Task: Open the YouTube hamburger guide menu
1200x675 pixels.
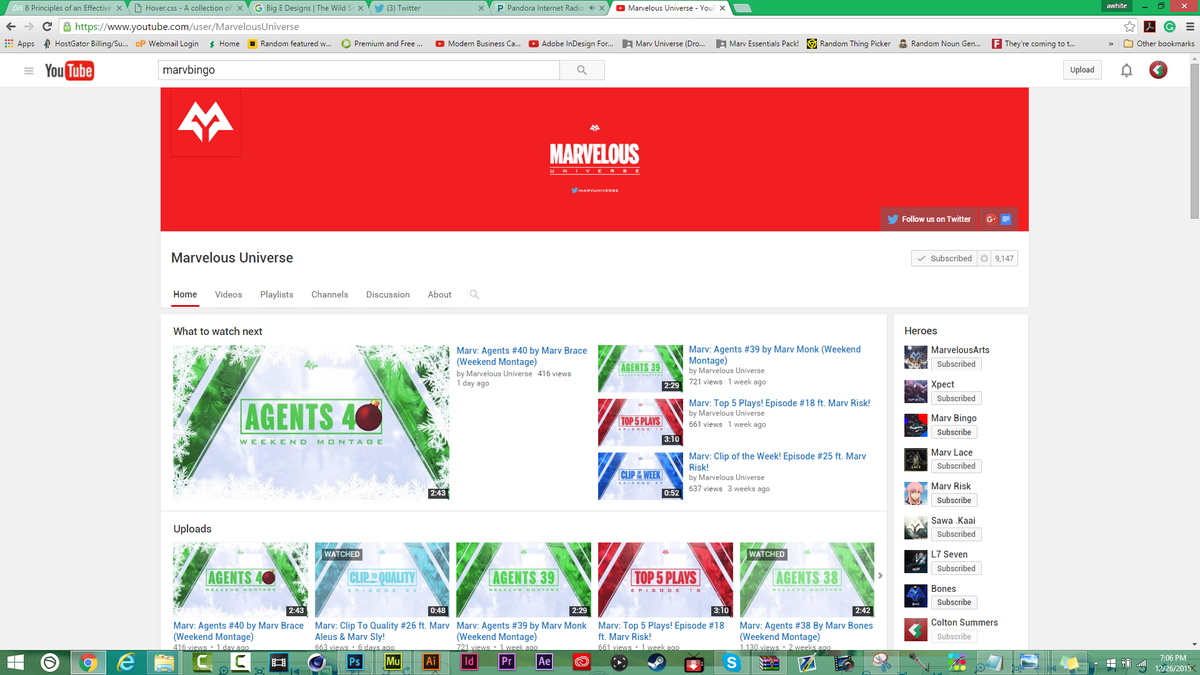Action: click(x=28, y=70)
